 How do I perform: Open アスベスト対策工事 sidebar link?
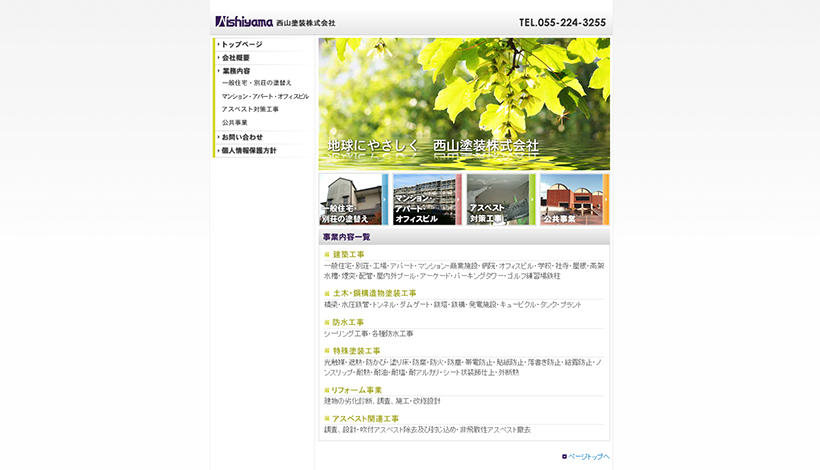click(250, 109)
